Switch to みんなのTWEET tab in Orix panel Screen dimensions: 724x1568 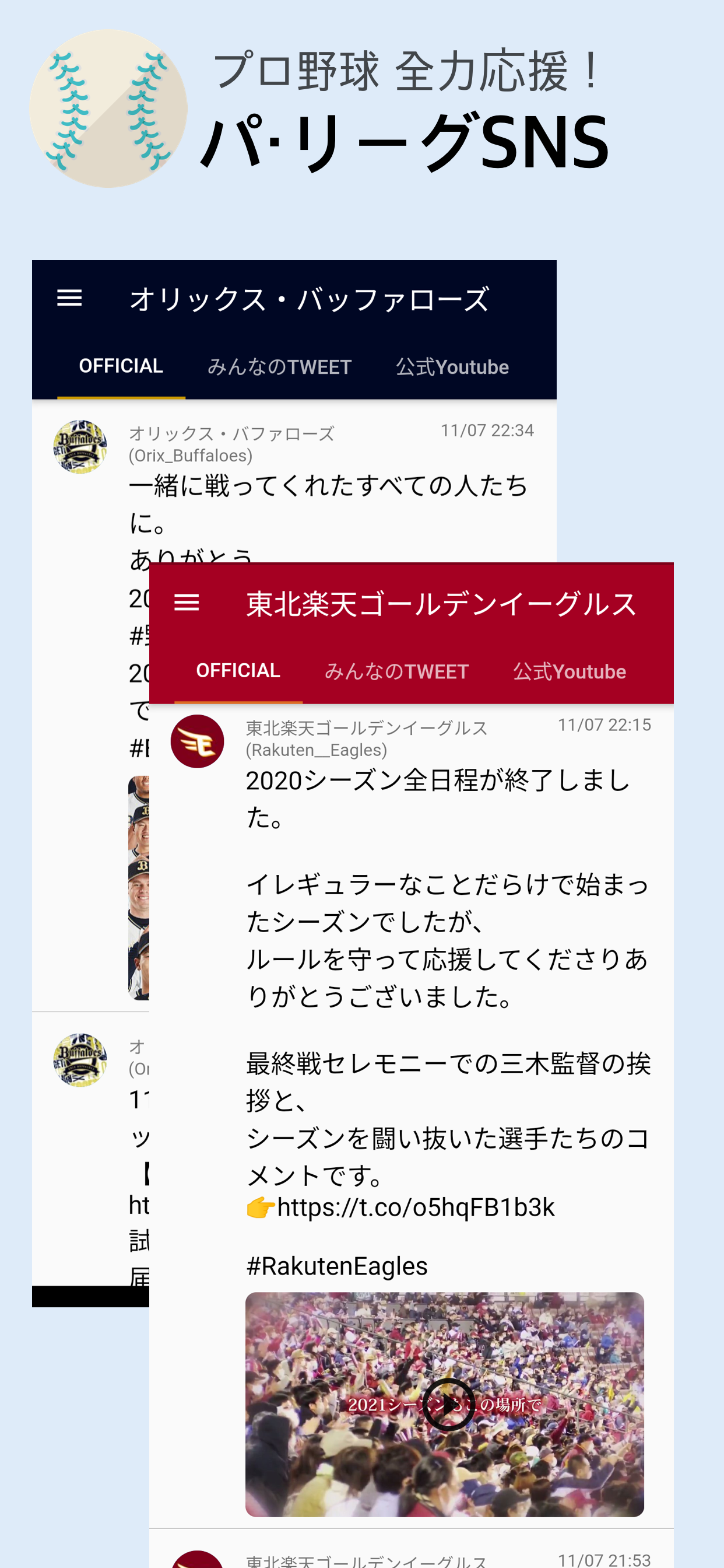click(x=279, y=366)
